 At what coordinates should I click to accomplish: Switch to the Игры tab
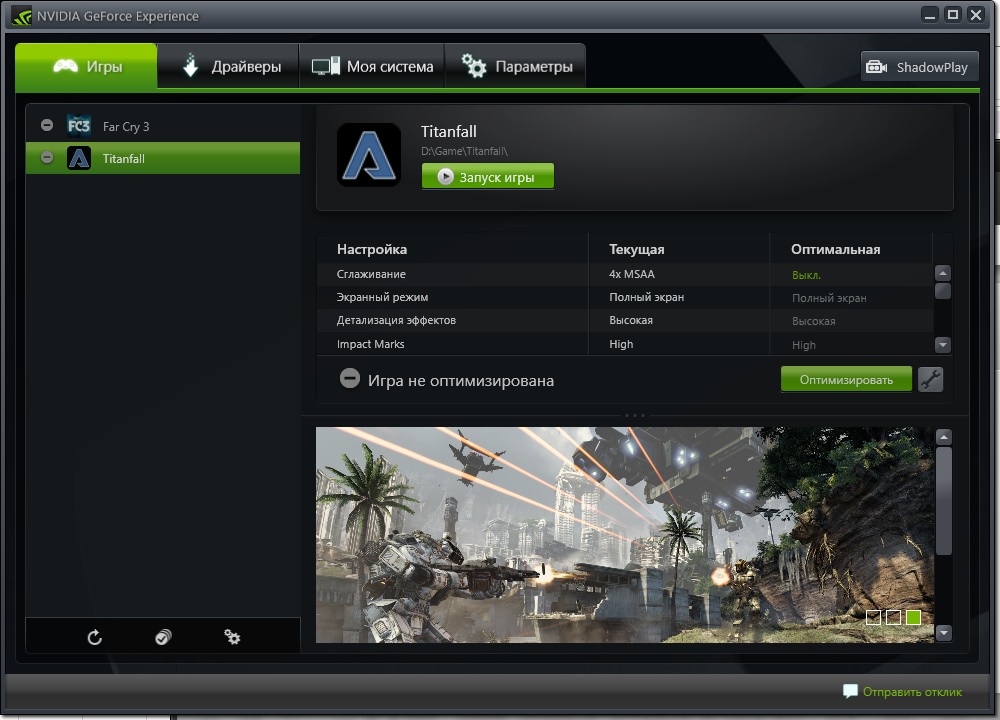[x=86, y=66]
